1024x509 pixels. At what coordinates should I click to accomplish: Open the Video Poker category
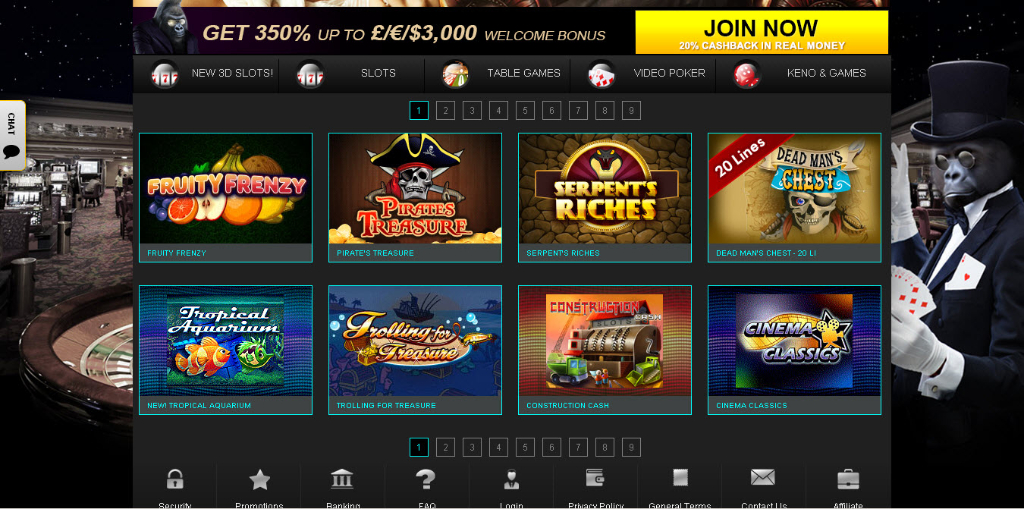click(x=647, y=74)
